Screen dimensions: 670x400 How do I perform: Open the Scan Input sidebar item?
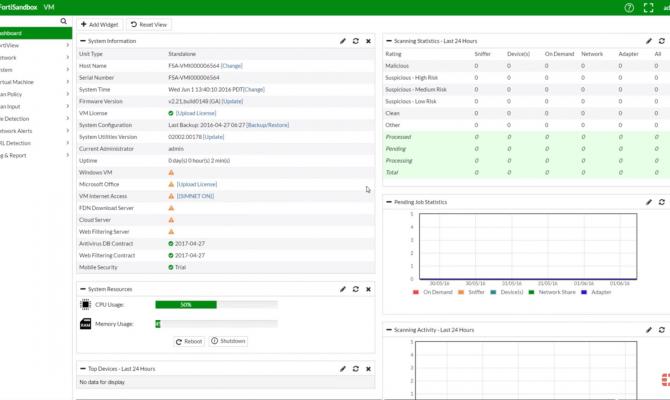pyautogui.click(x=36, y=106)
